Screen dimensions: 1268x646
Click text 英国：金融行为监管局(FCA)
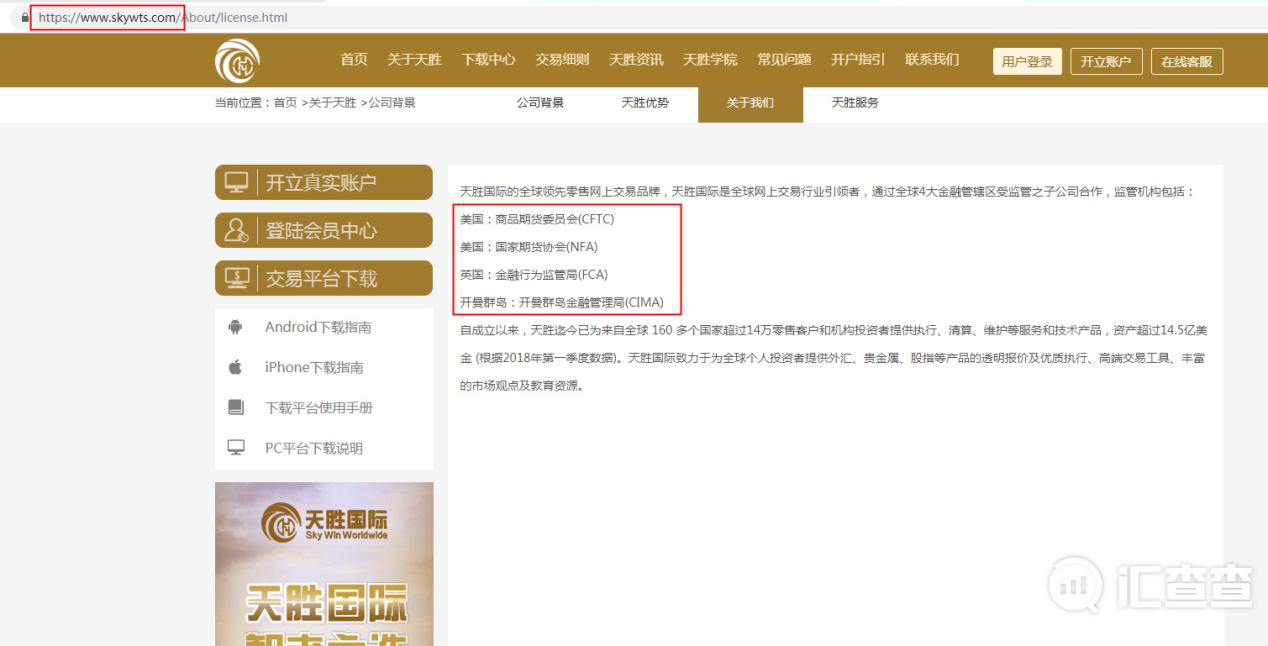[x=534, y=274]
